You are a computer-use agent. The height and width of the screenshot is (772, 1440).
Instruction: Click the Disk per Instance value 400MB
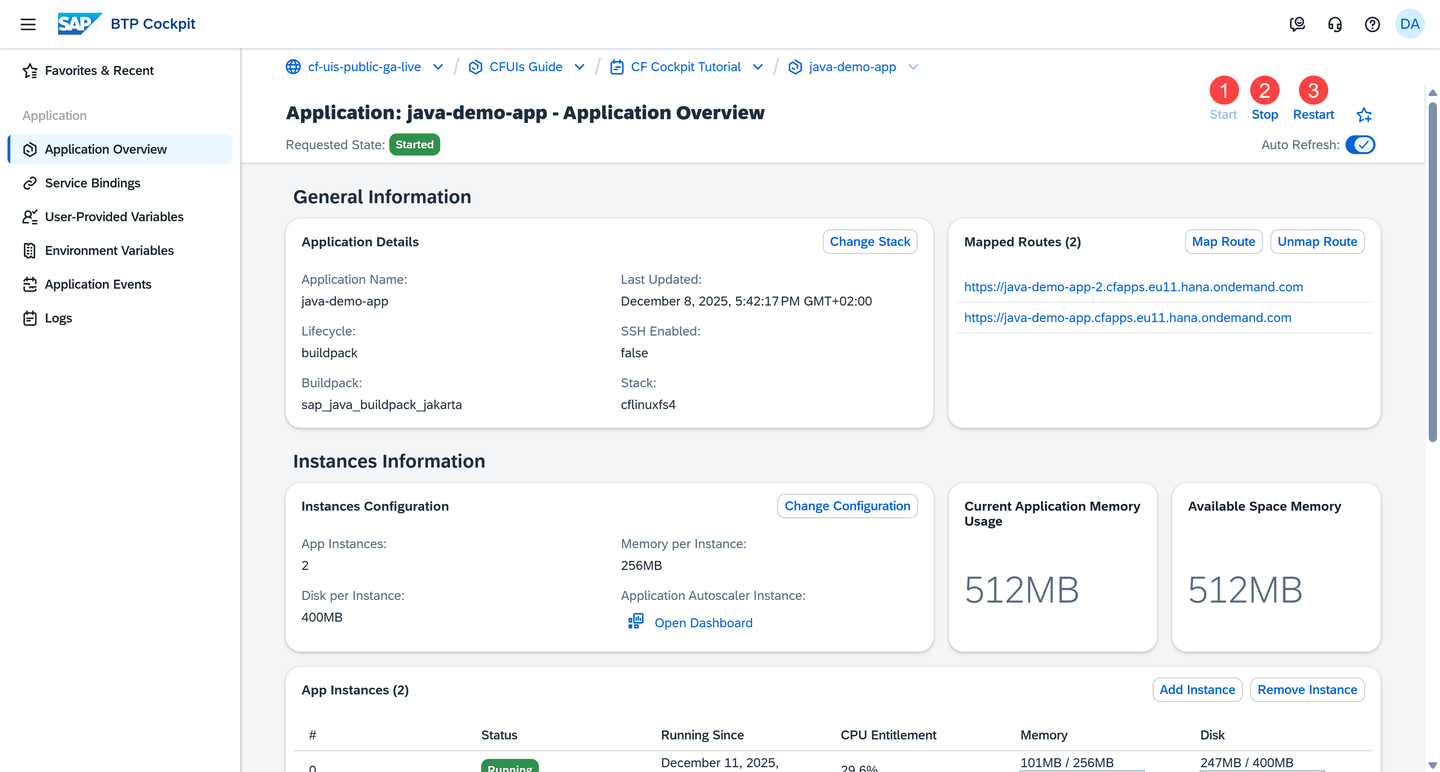(x=322, y=618)
